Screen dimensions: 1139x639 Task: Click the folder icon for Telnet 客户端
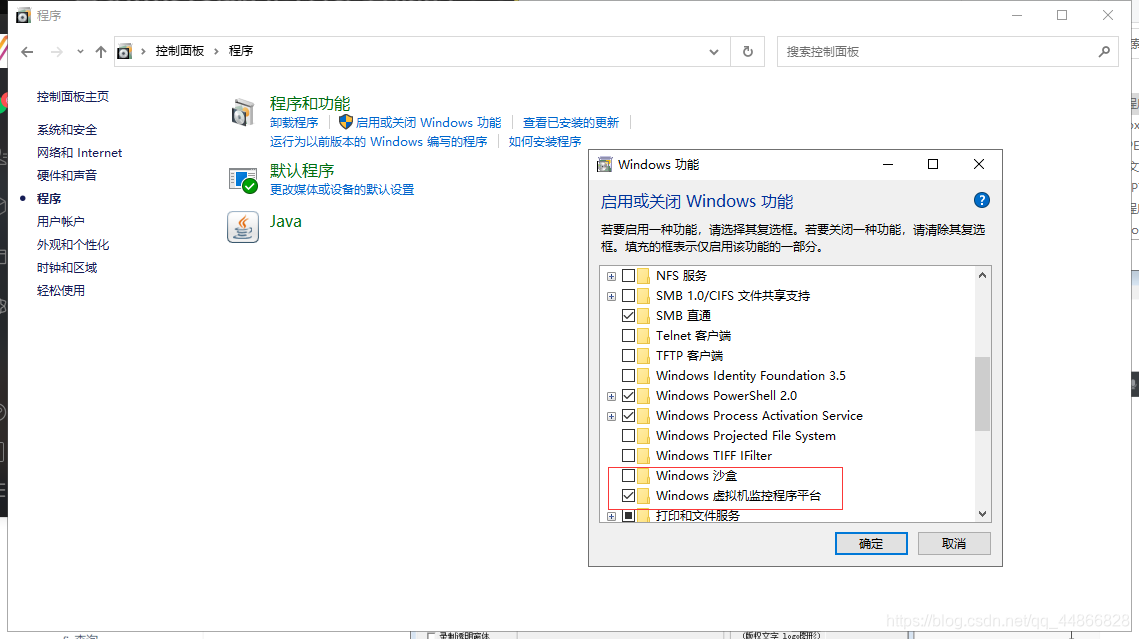[643, 335]
